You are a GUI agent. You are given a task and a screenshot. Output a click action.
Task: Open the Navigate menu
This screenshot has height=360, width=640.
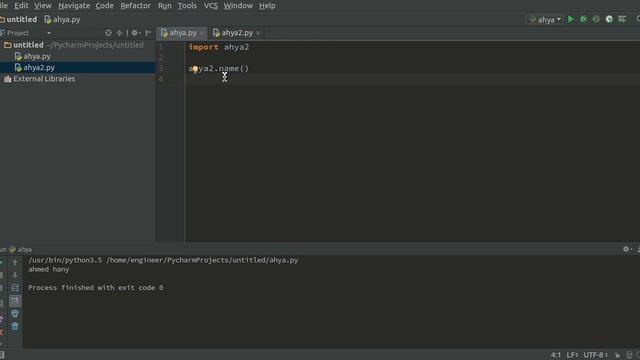74,6
